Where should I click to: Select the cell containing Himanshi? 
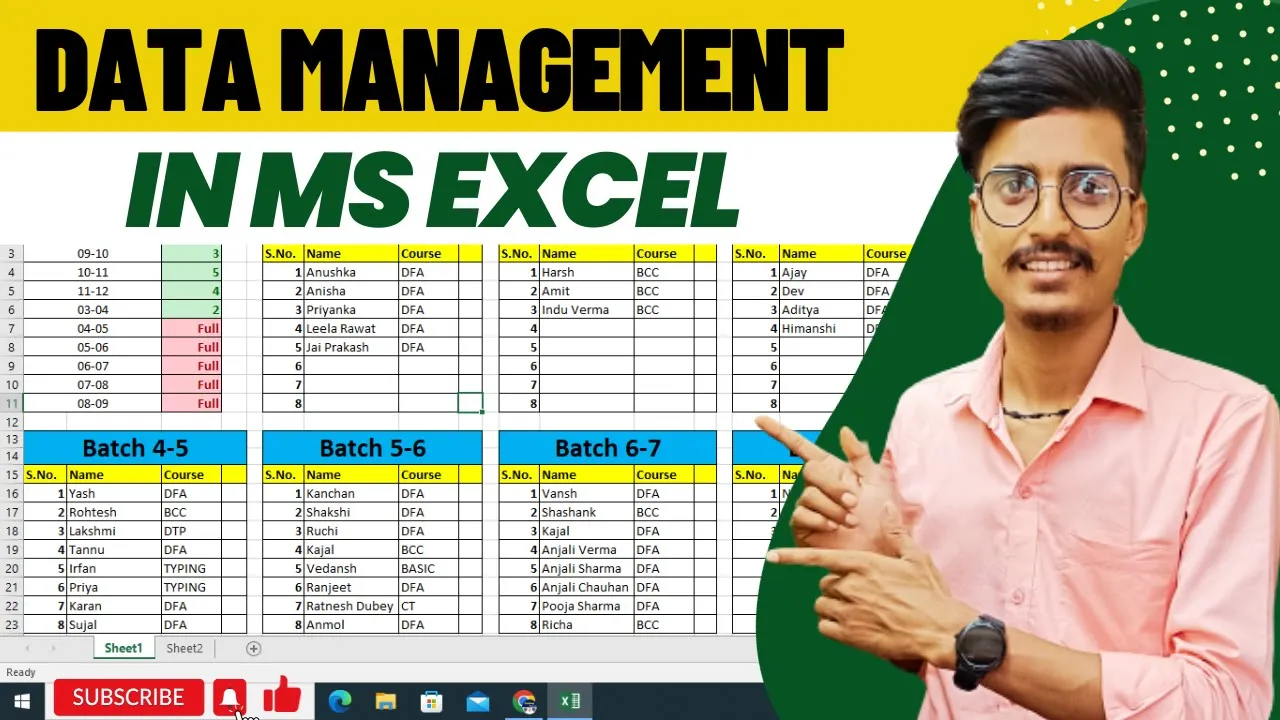(822, 328)
